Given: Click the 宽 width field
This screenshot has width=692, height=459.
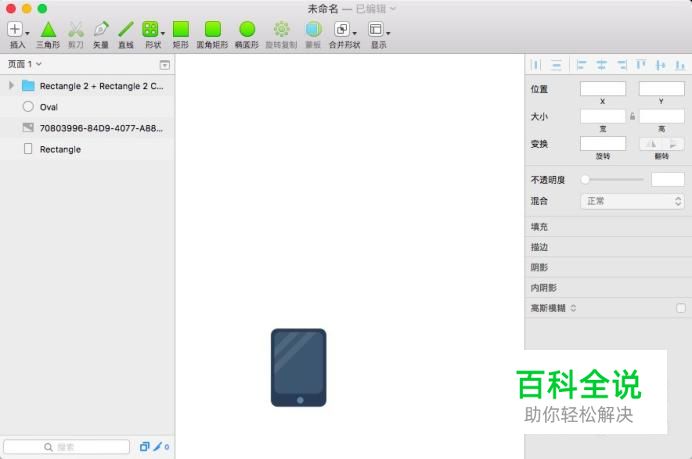Looking at the screenshot, I should click(x=603, y=117).
